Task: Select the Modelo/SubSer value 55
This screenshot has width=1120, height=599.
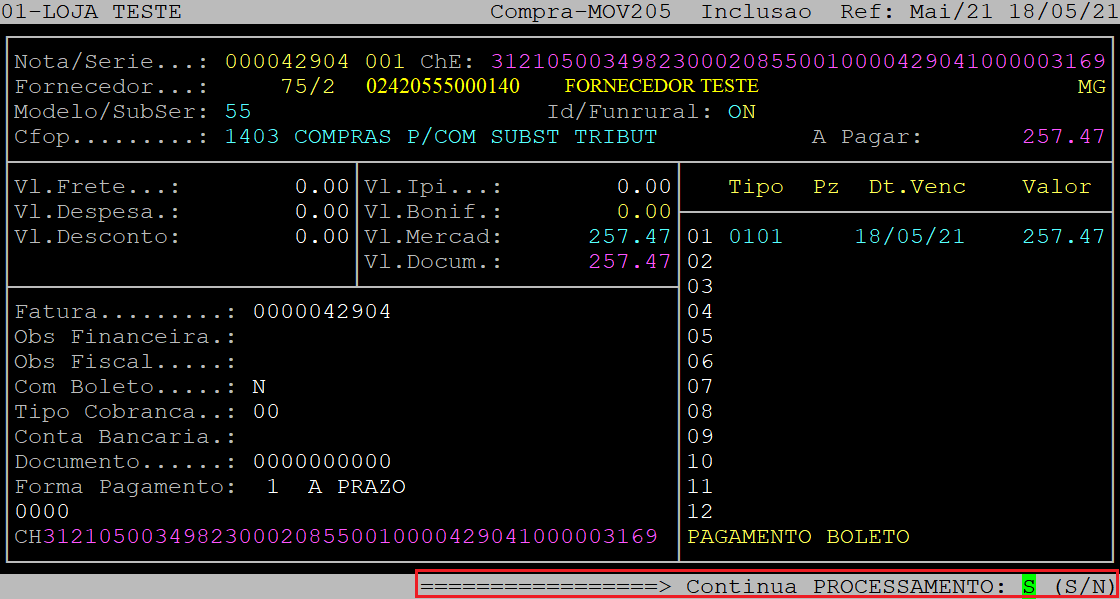Action: [x=238, y=112]
